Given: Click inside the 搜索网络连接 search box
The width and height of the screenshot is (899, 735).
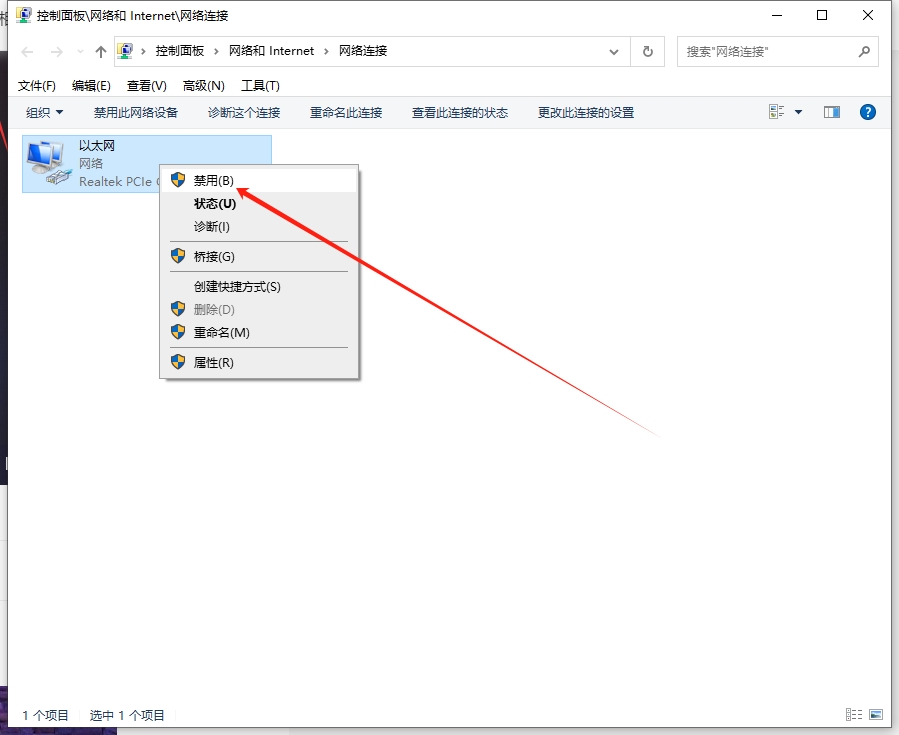Looking at the screenshot, I should pyautogui.click(x=770, y=50).
